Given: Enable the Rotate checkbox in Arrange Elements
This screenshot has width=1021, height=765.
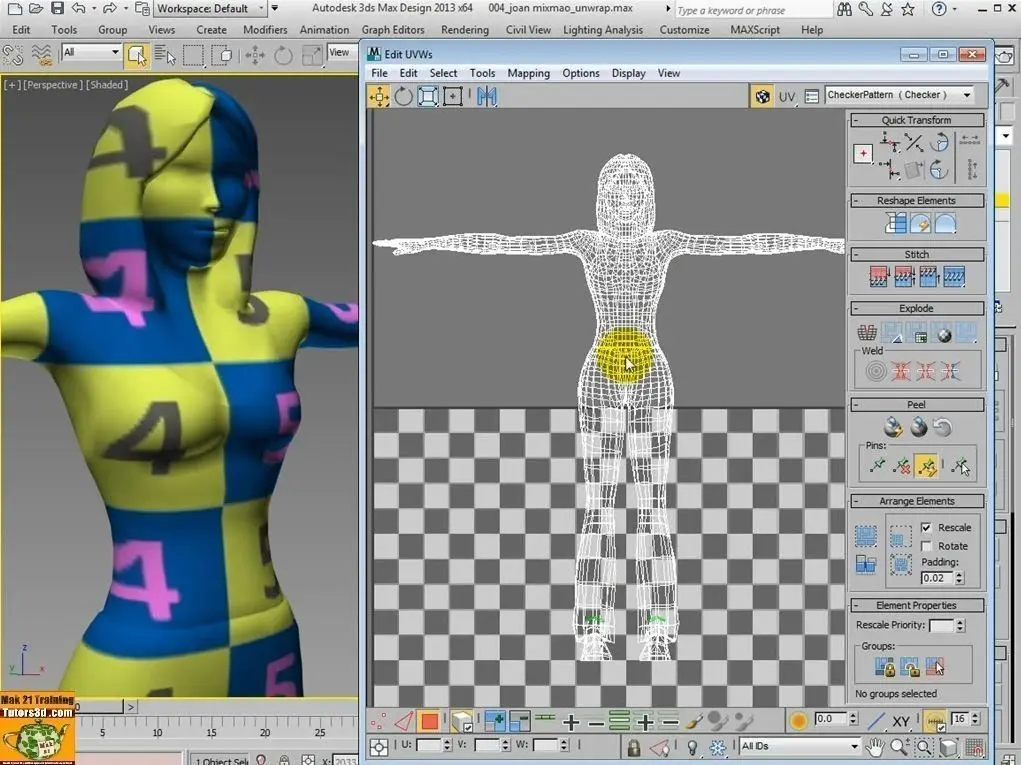Looking at the screenshot, I should click(927, 546).
